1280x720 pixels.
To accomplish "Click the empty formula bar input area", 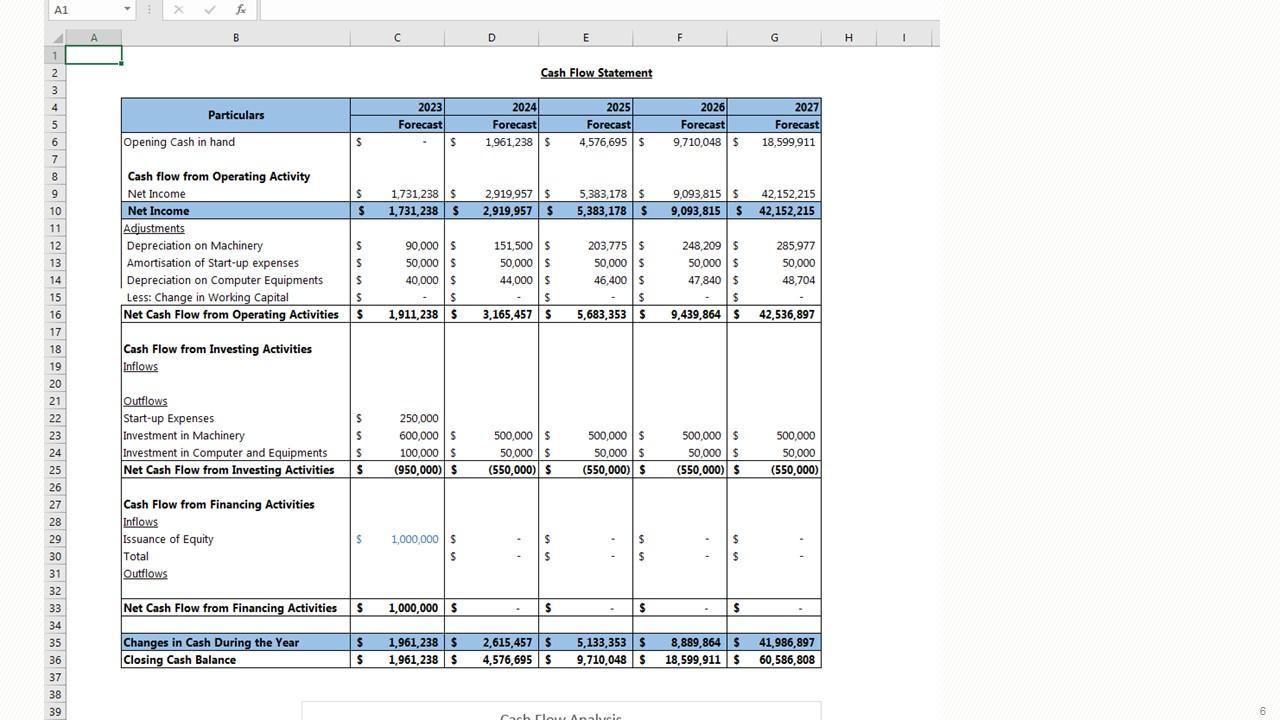I will click(600, 10).
